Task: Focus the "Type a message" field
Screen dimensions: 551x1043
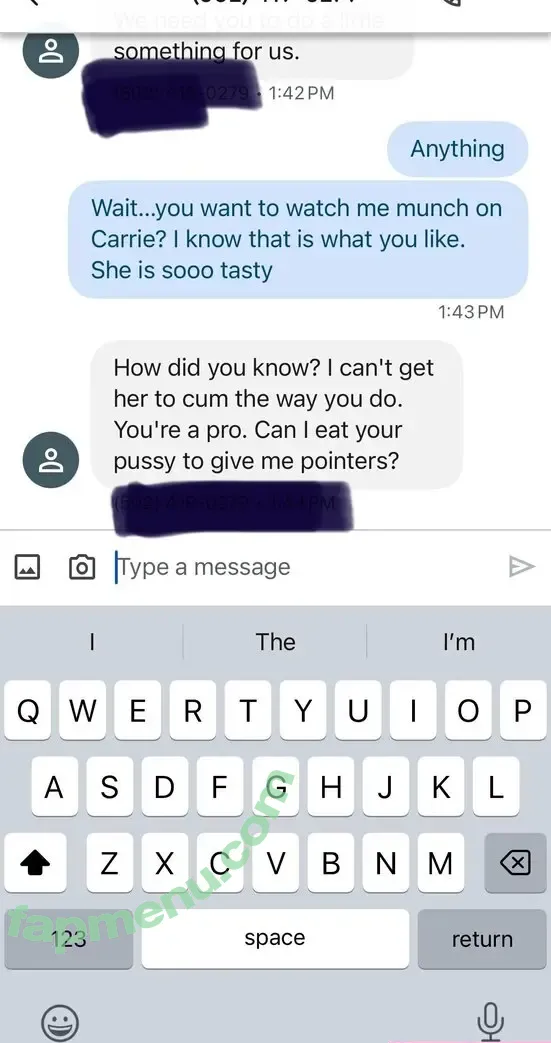Action: [306, 567]
